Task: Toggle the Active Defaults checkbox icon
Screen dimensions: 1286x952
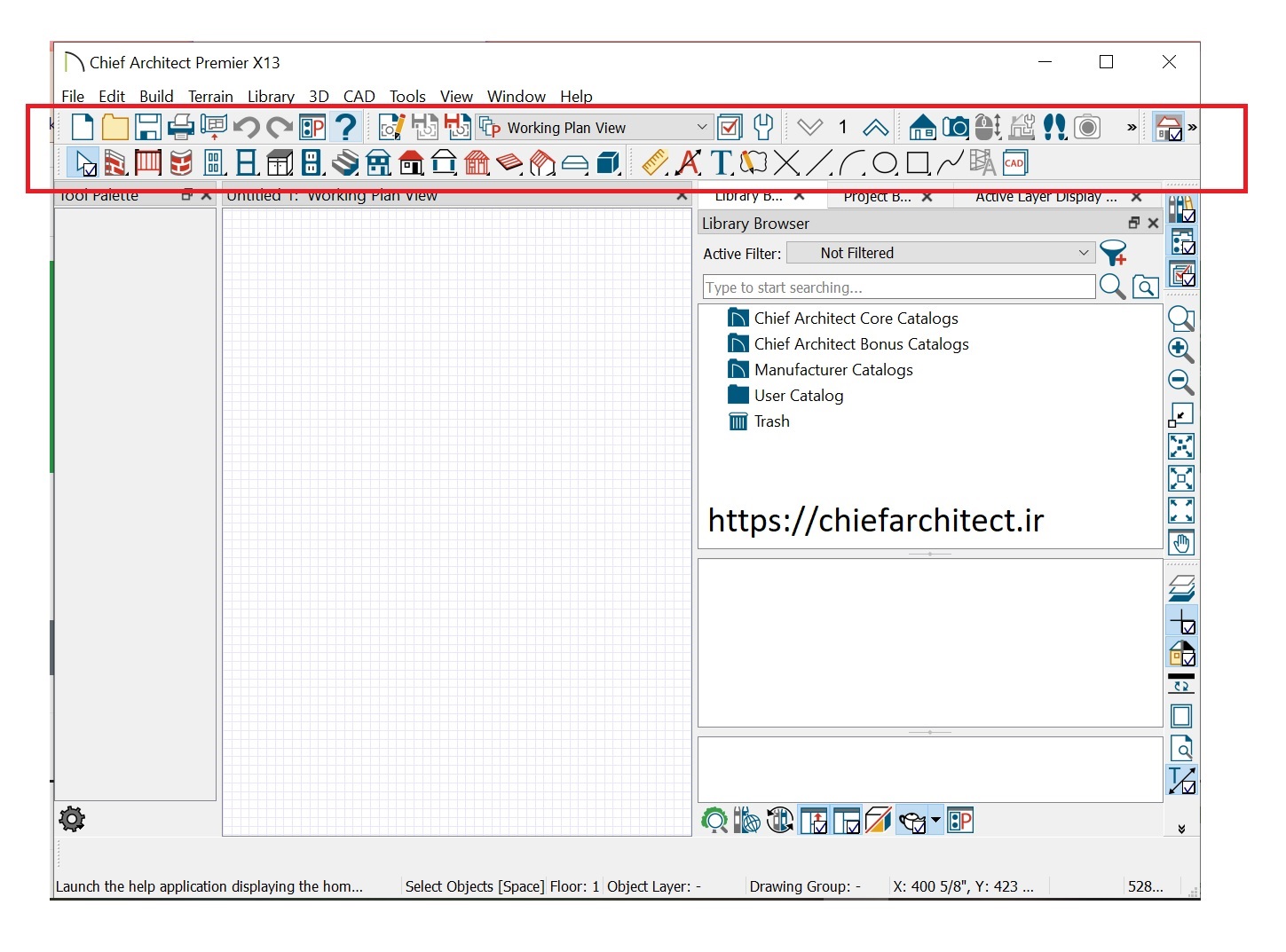Action: [730, 128]
